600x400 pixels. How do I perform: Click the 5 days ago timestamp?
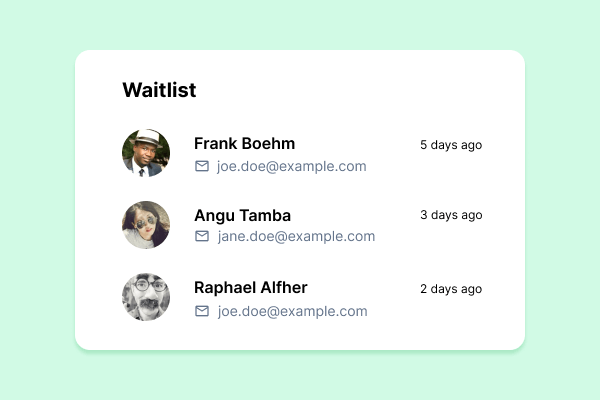(451, 145)
